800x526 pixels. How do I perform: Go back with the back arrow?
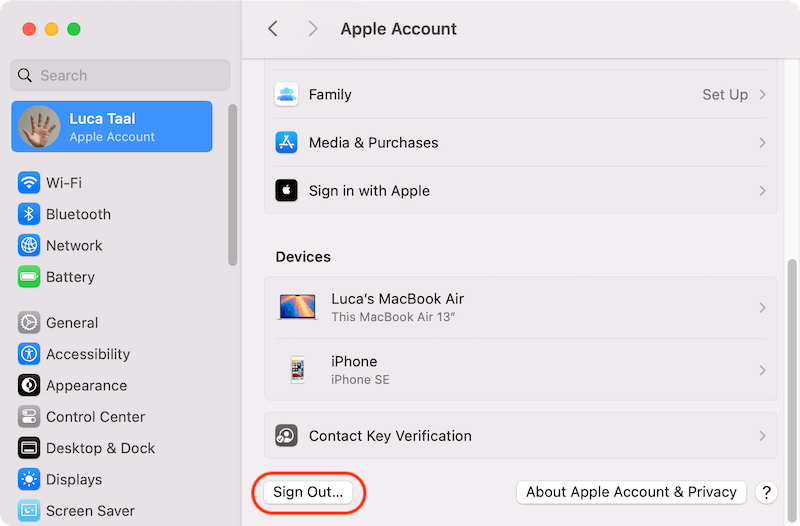tap(273, 29)
